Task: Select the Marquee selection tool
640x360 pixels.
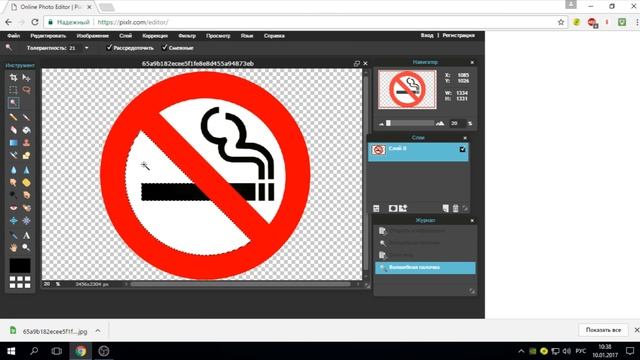Action: coord(13,90)
